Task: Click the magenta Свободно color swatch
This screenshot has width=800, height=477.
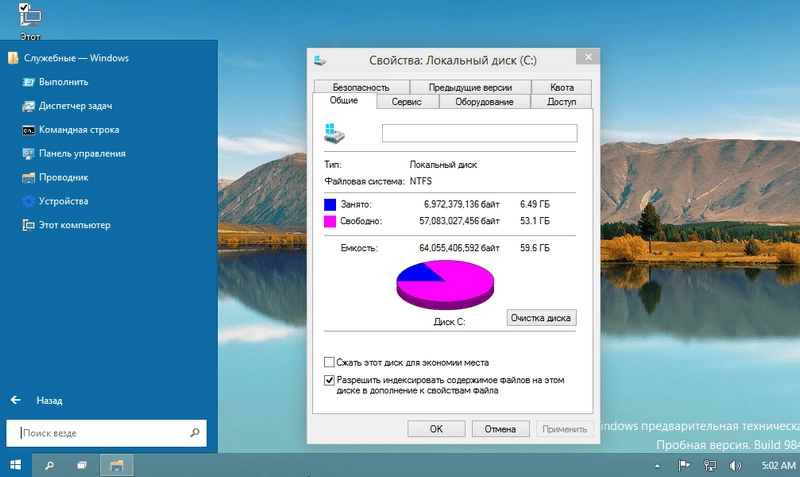Action: coord(330,221)
